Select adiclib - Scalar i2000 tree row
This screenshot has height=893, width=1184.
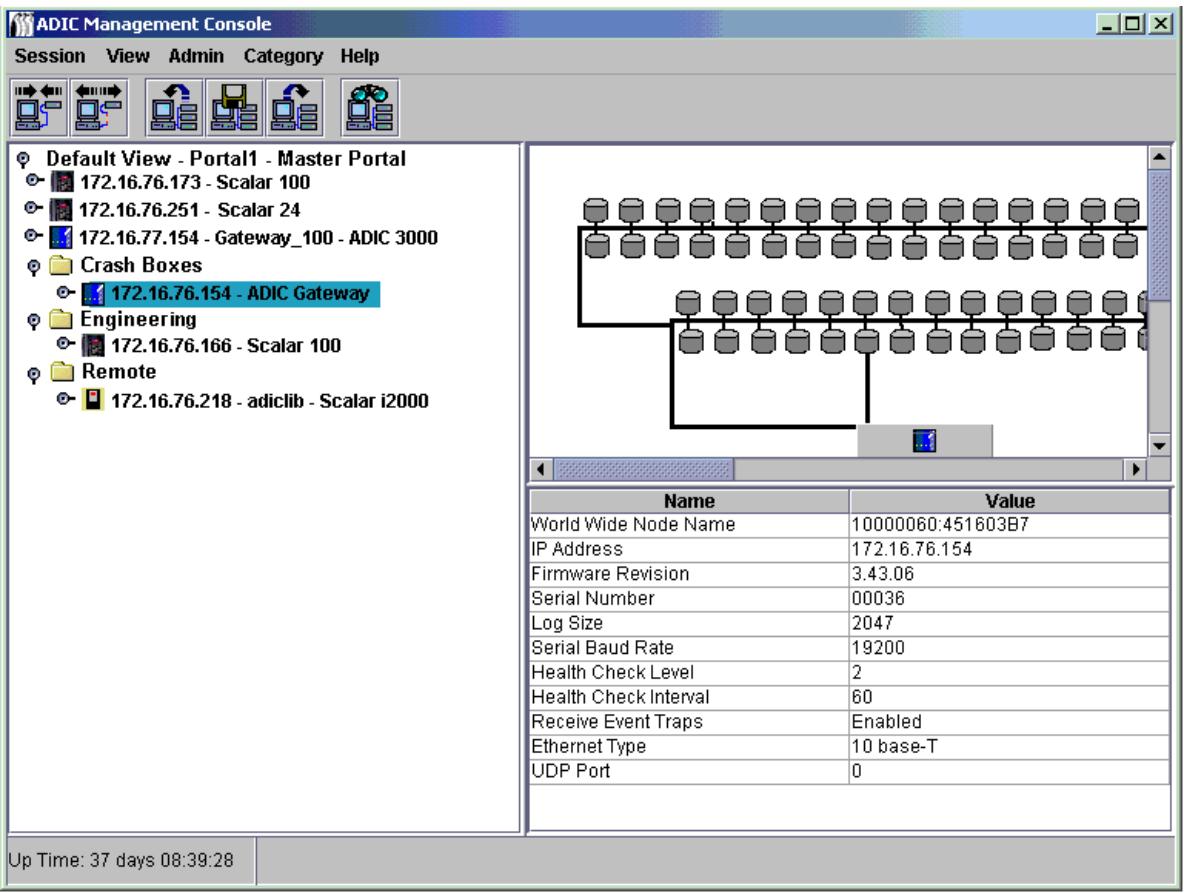270,401
